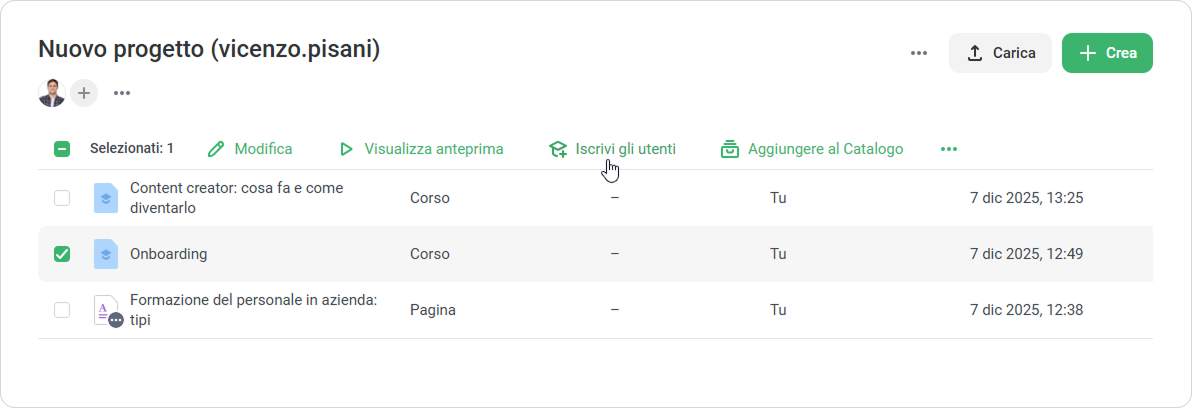1192x408 pixels.
Task: Expand more actions in the selection toolbar
Action: click(949, 149)
